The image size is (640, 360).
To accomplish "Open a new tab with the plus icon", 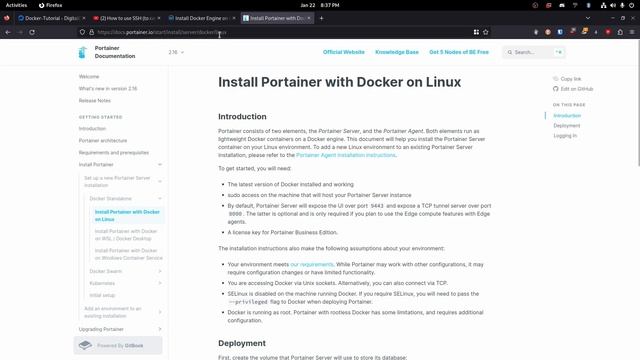I will pos(321,18).
